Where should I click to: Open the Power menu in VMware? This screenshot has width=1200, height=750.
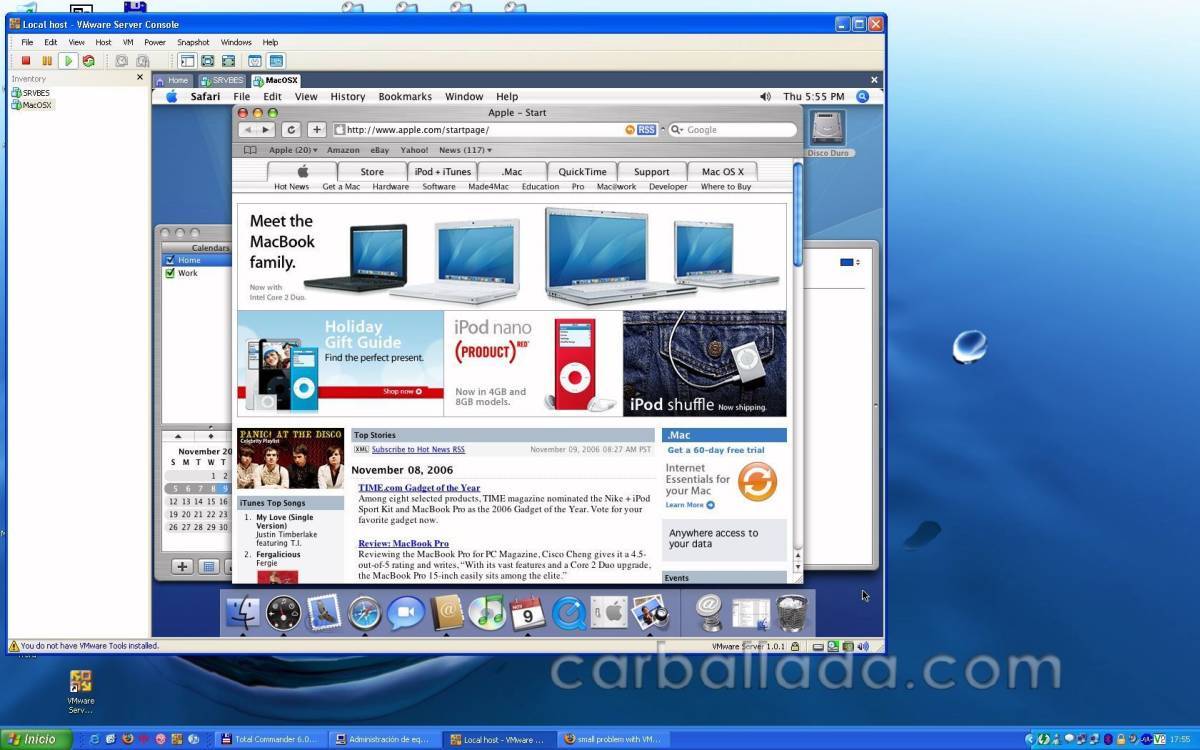155,43
